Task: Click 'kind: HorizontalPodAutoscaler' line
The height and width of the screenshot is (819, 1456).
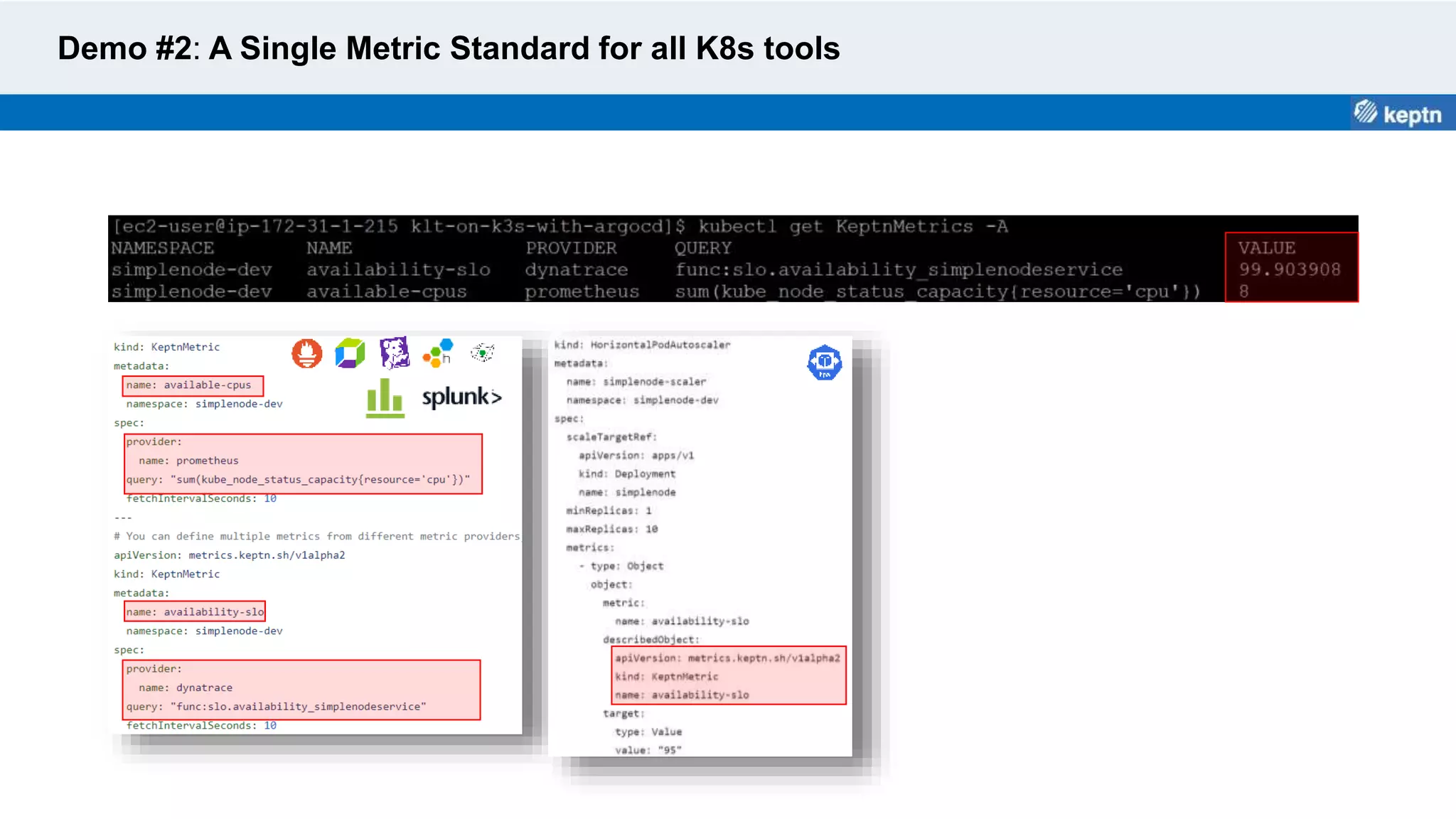Action: click(642, 345)
